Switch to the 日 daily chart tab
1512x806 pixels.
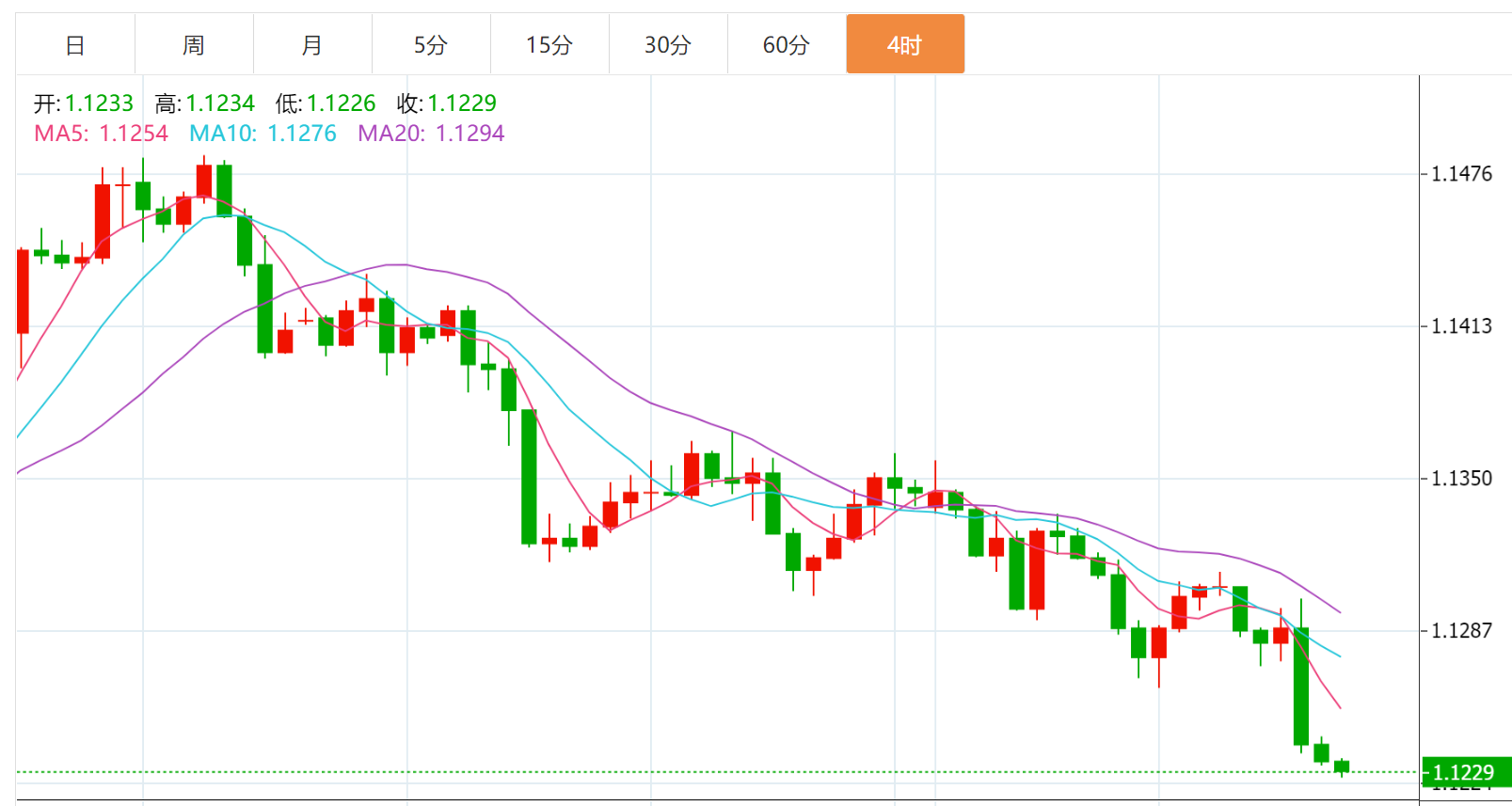[x=75, y=44]
